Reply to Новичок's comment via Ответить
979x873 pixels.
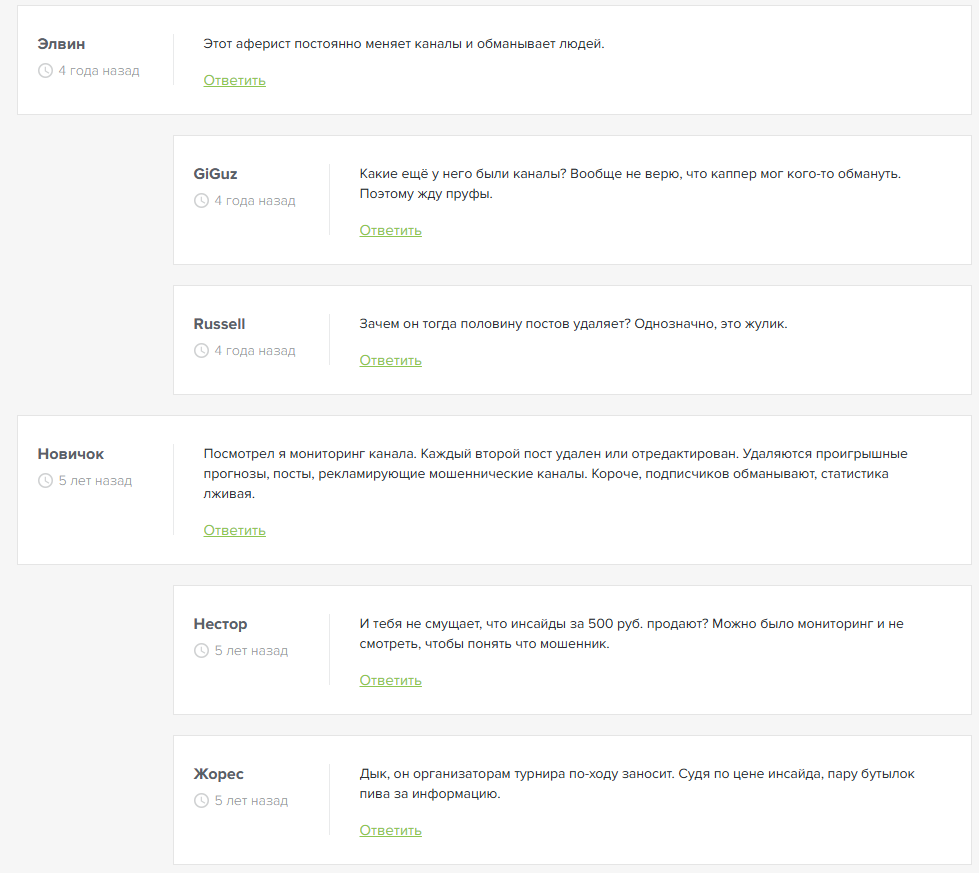tap(235, 530)
